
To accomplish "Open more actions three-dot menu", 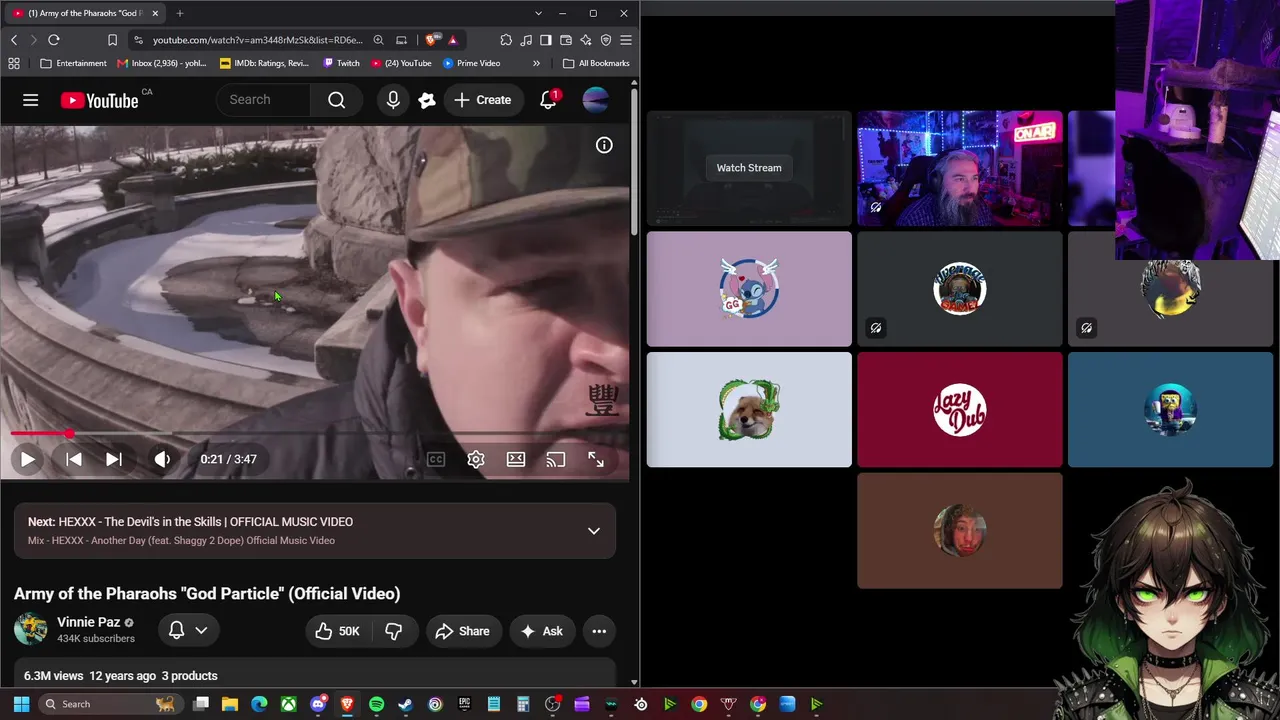I will pyautogui.click(x=599, y=631).
